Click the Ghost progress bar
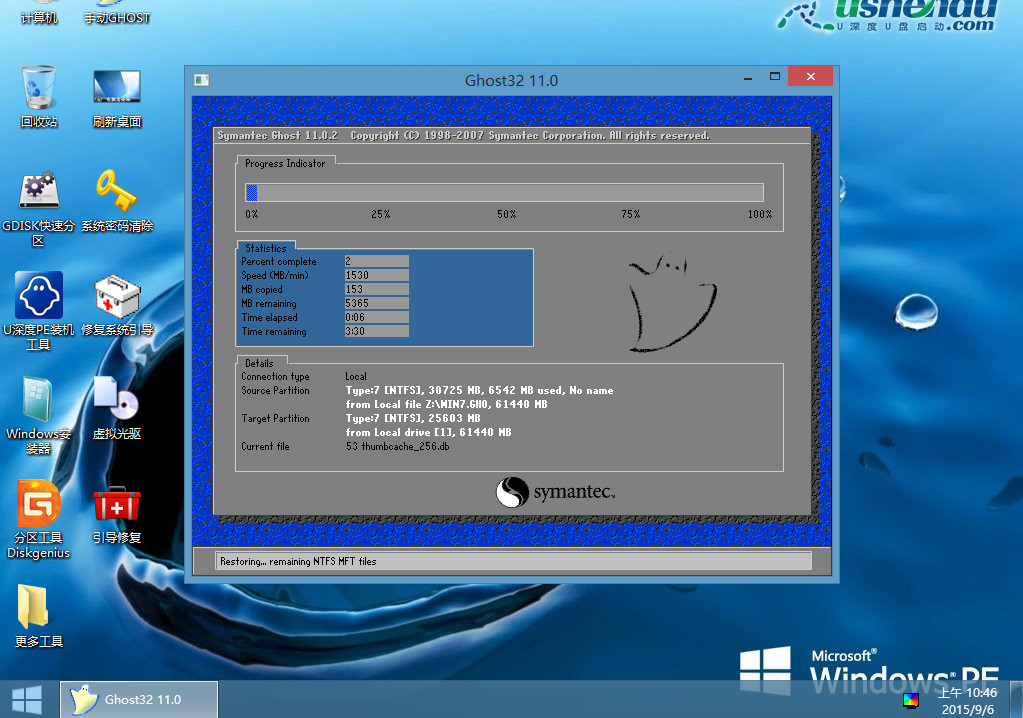 505,191
